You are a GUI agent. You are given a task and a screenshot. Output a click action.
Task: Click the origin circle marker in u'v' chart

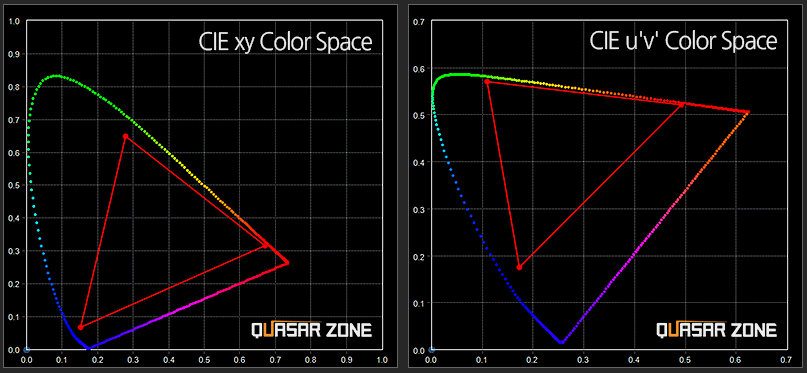click(x=432, y=350)
